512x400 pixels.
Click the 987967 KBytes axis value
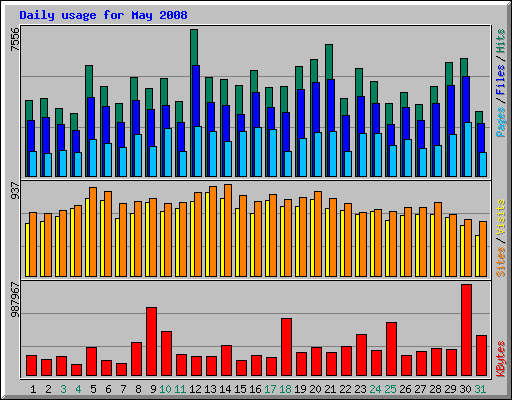point(15,300)
